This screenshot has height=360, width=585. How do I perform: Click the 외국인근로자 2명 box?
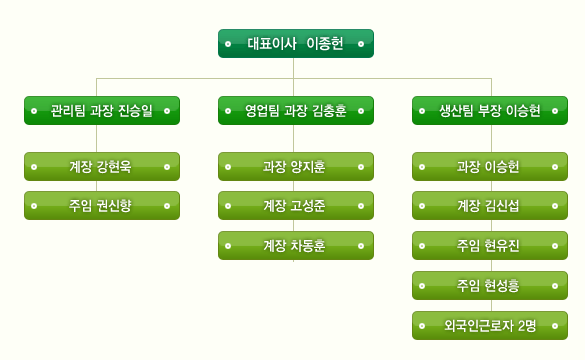490,326
